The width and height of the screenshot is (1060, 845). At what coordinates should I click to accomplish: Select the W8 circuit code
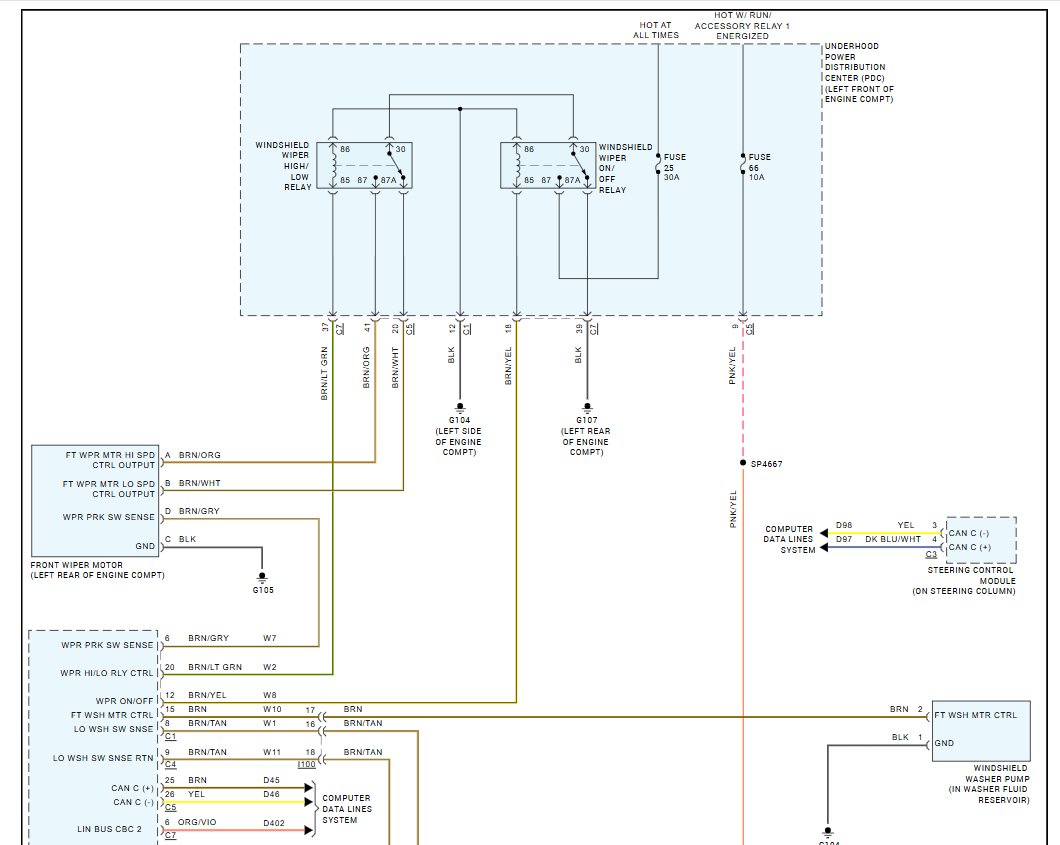click(270, 695)
